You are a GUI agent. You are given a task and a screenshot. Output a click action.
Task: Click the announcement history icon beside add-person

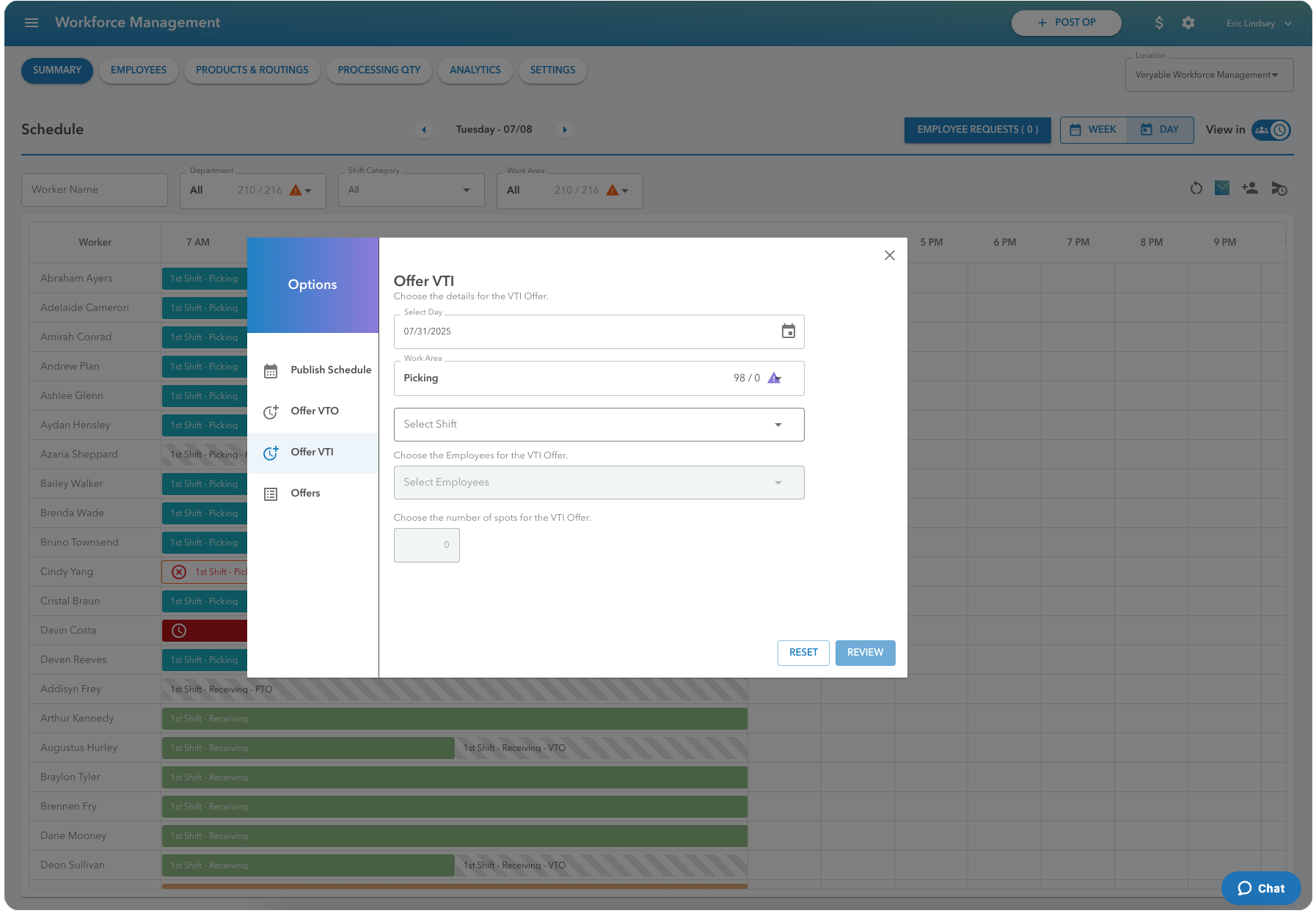(x=1279, y=189)
